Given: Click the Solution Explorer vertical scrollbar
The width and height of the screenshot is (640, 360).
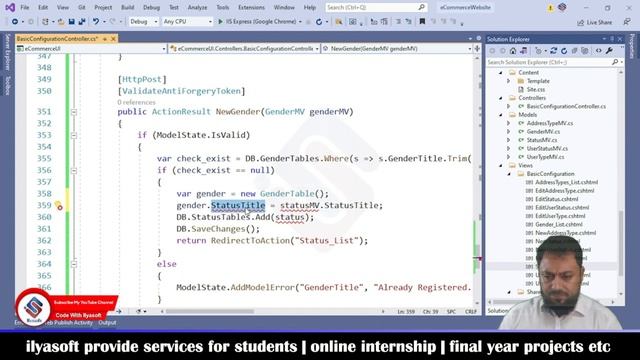Looking at the screenshot, I should 621,182.
